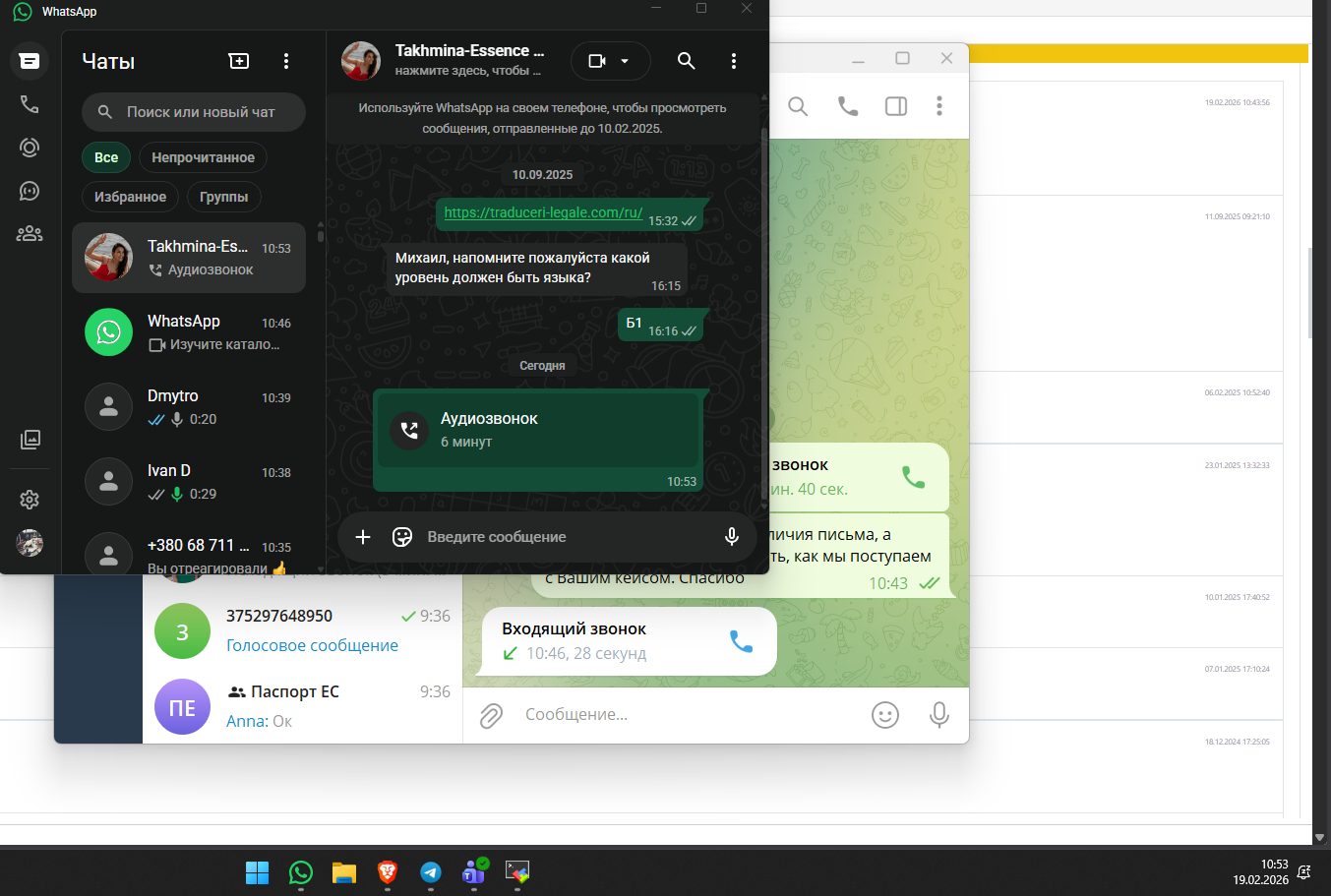Open the Ivan D chat
Image resolution: width=1331 pixels, height=896 pixels.
tap(189, 482)
